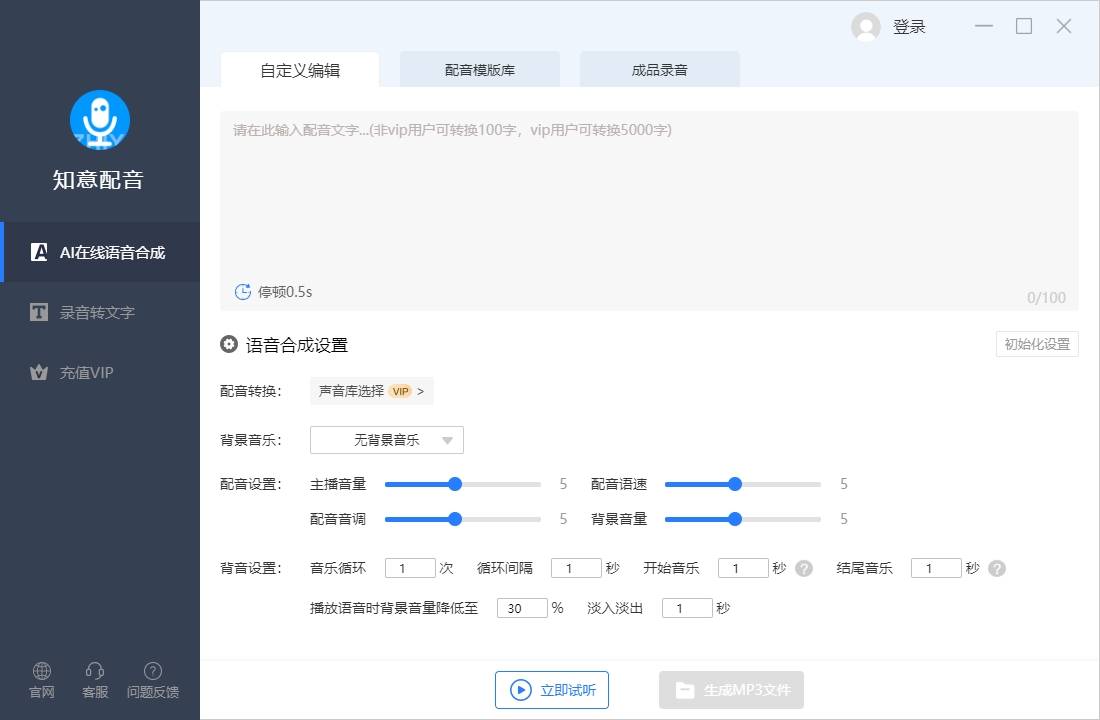Click the 立即试听 preview button

(551, 689)
